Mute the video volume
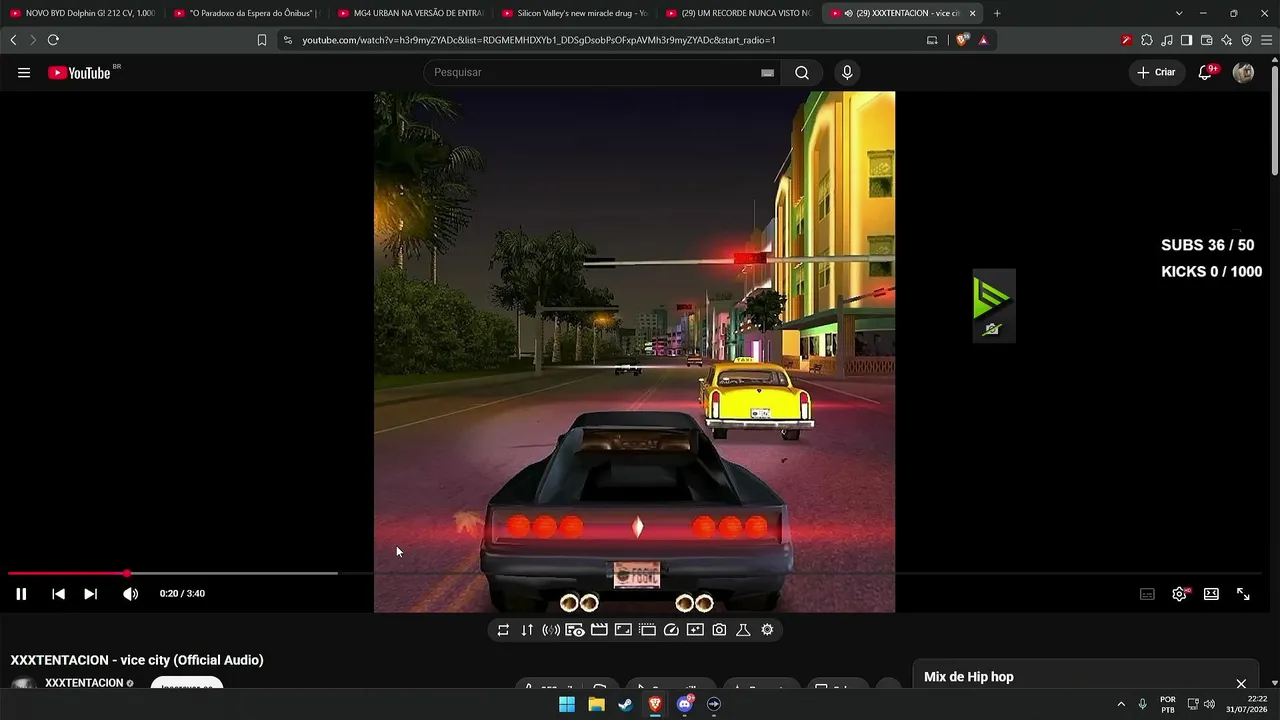Viewport: 1280px width, 720px height. (131, 594)
